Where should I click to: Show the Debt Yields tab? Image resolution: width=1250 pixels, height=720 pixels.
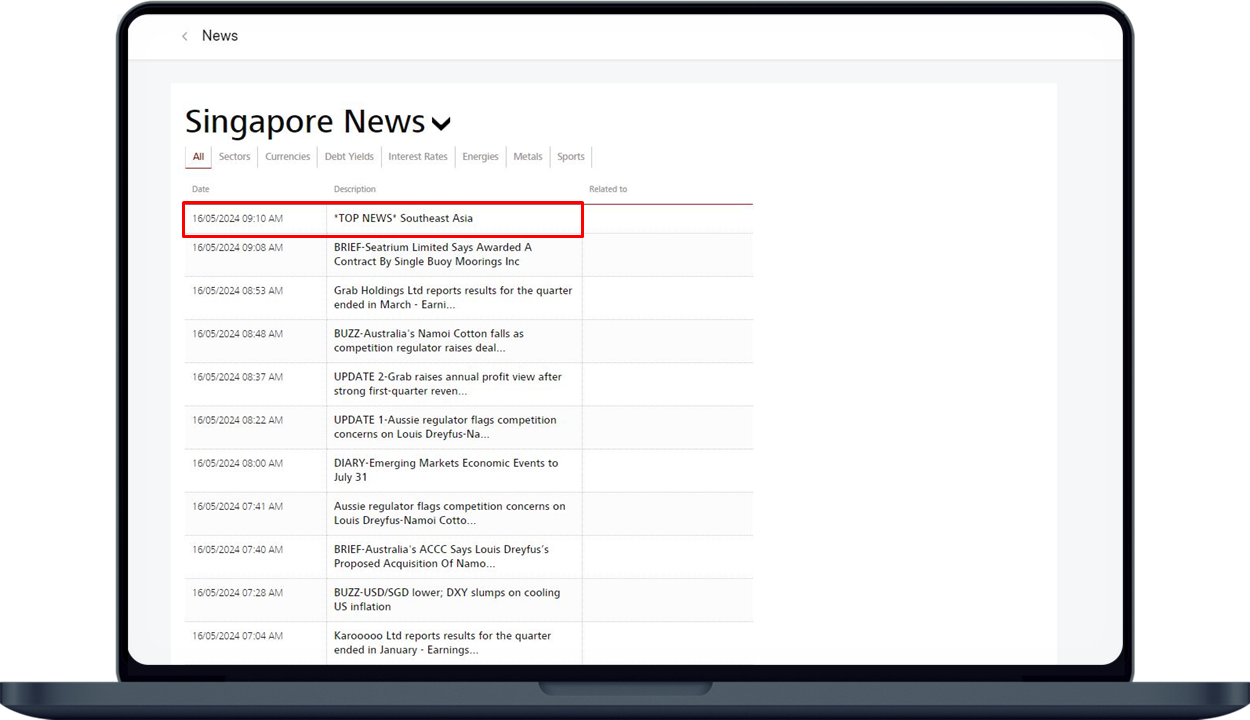(x=349, y=157)
